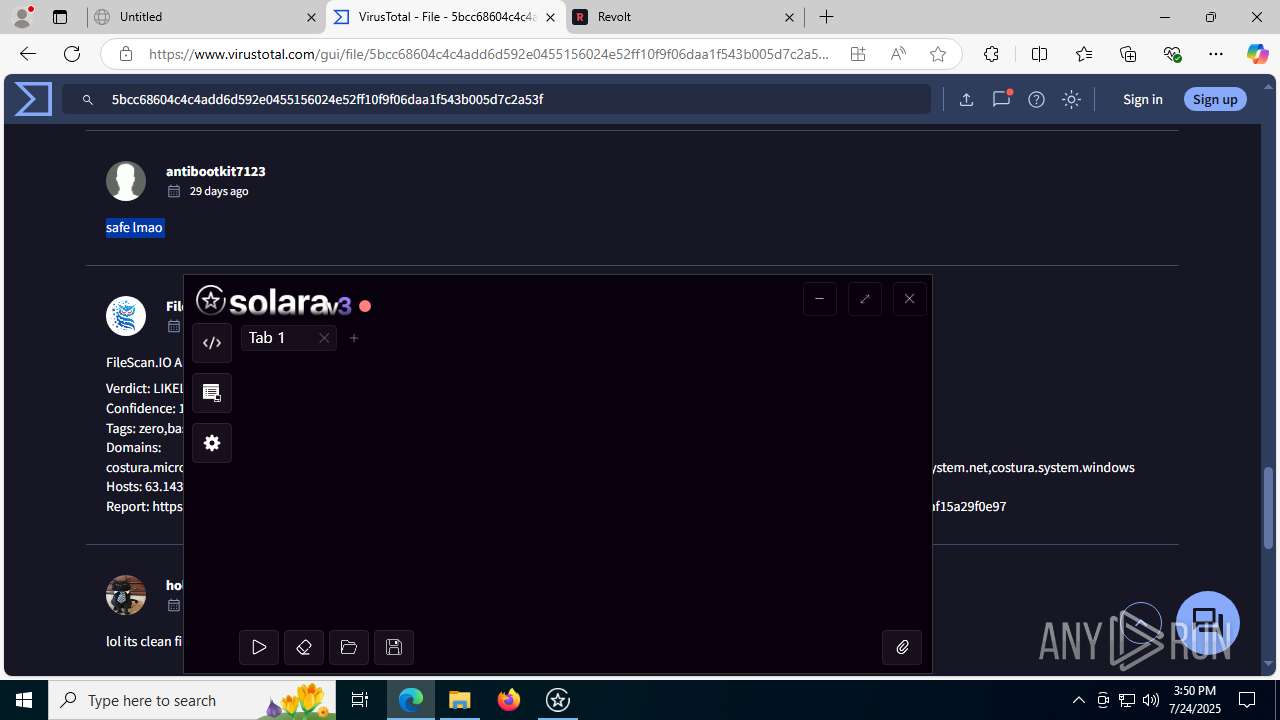Image resolution: width=1280 pixels, height=720 pixels.
Task: Click the VirusTotal upload file icon
Action: 966,99
